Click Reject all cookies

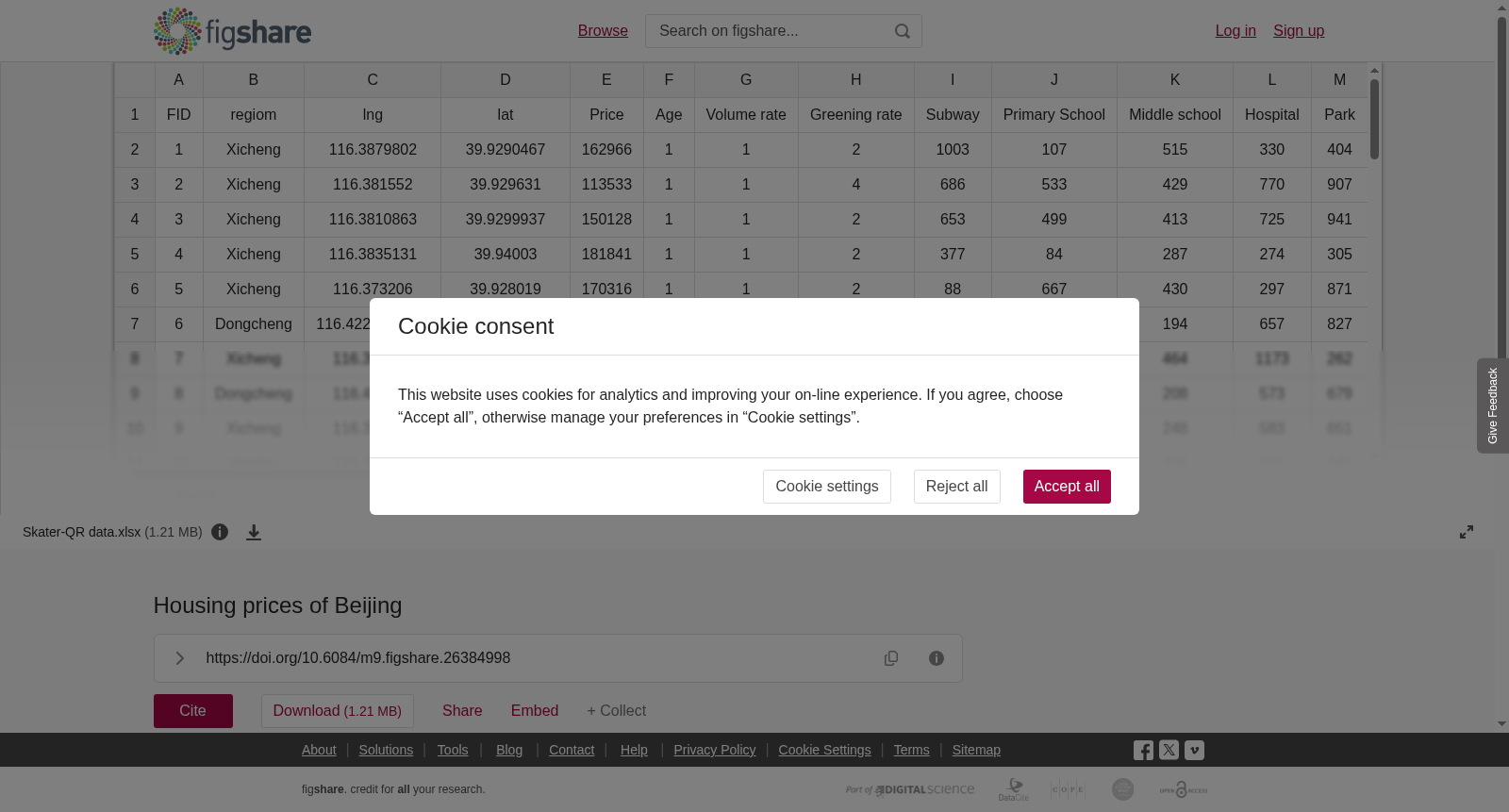(x=957, y=487)
